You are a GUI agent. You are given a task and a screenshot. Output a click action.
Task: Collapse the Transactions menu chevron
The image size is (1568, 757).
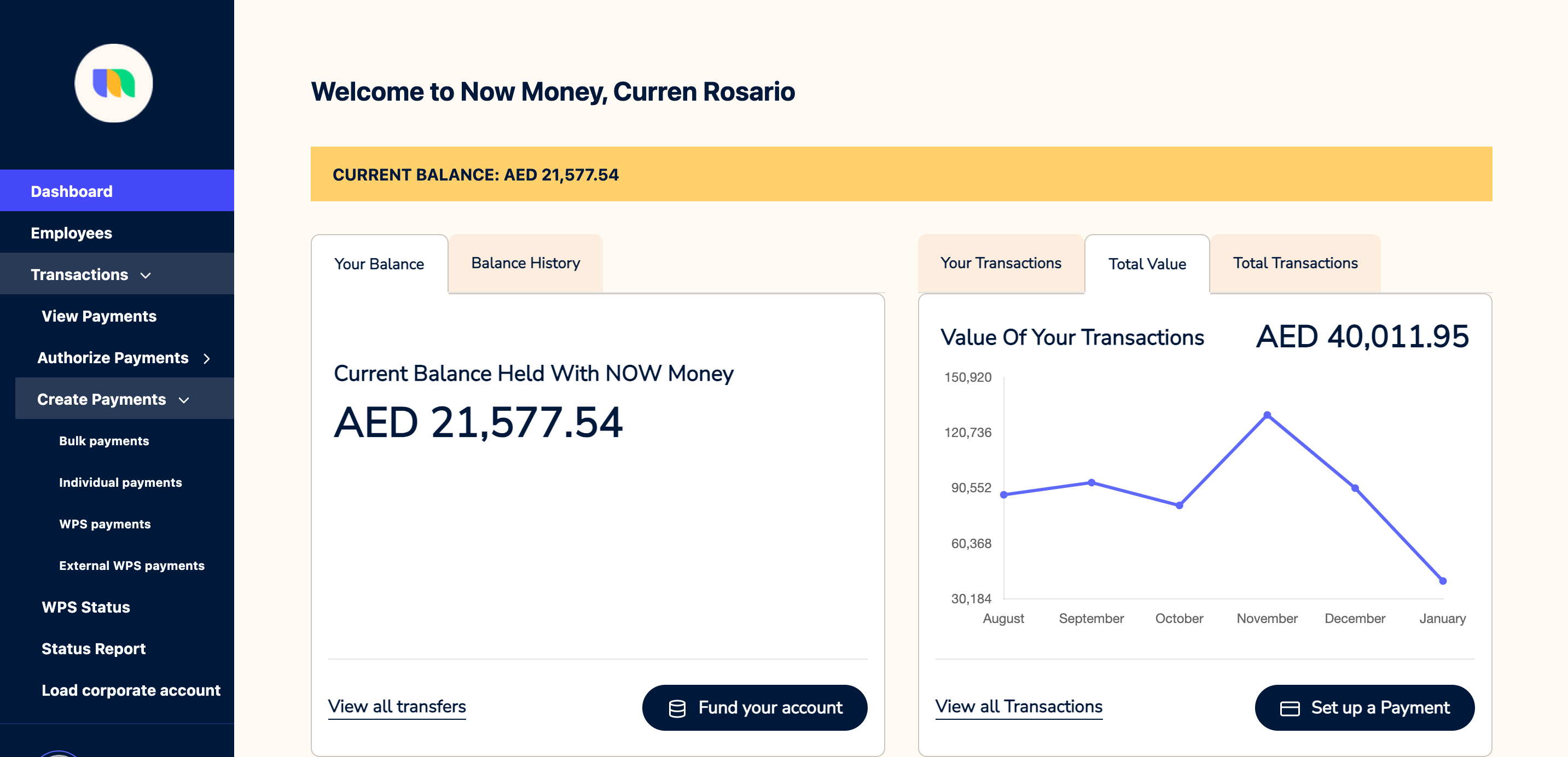tap(146, 275)
